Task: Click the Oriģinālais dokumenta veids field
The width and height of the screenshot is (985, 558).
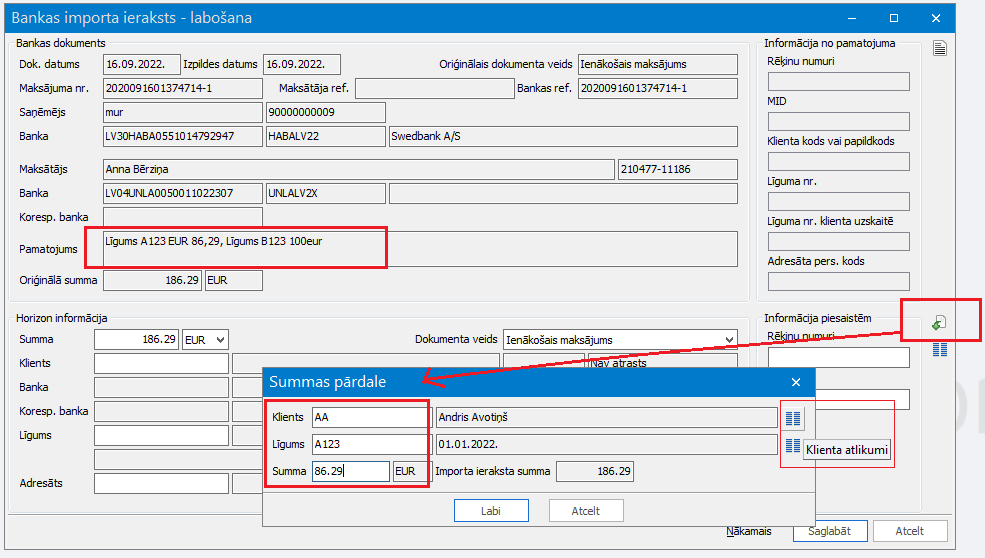Action: click(x=658, y=64)
